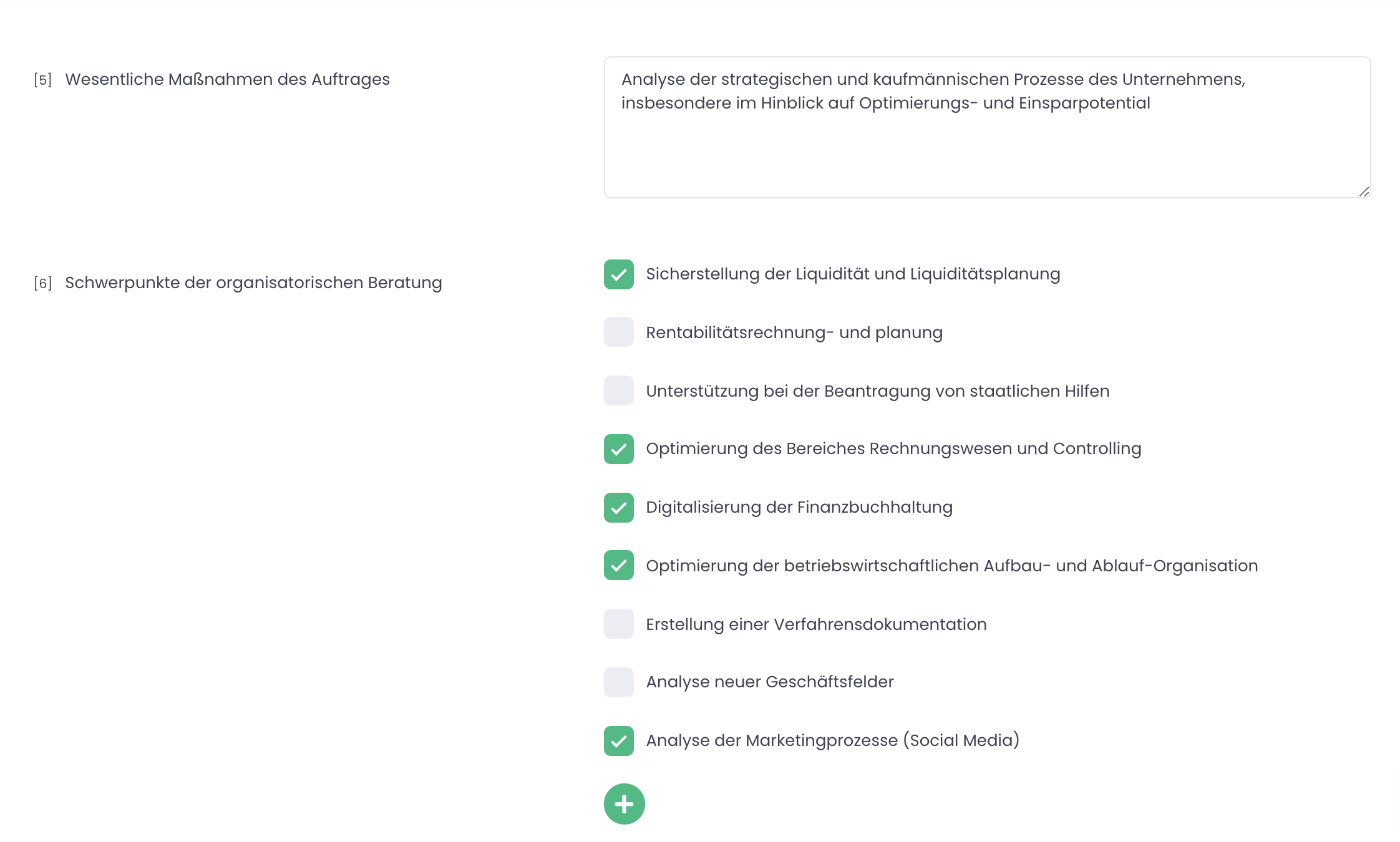Click the [6] field number marker

pyautogui.click(x=42, y=283)
